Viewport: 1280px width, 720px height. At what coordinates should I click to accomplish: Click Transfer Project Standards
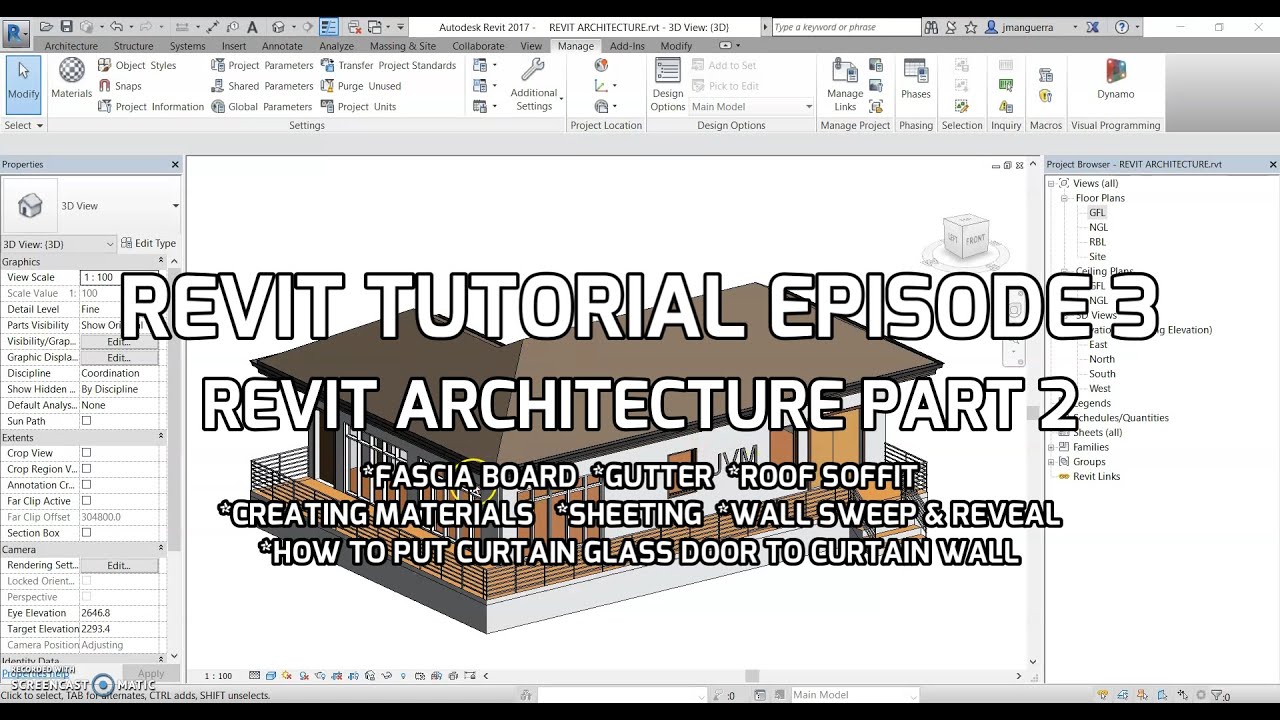click(x=388, y=65)
